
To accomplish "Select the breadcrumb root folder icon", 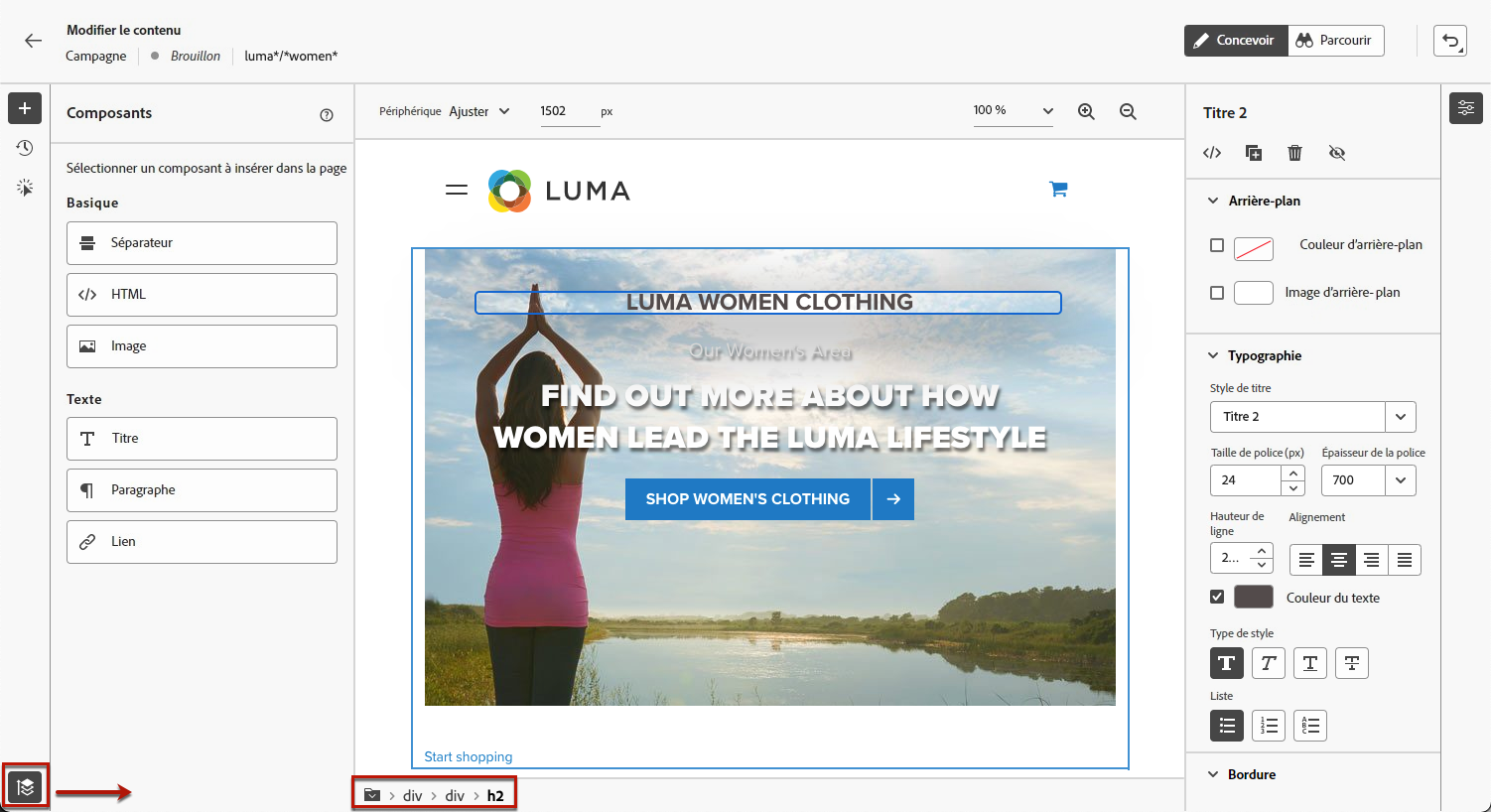I will point(372,795).
